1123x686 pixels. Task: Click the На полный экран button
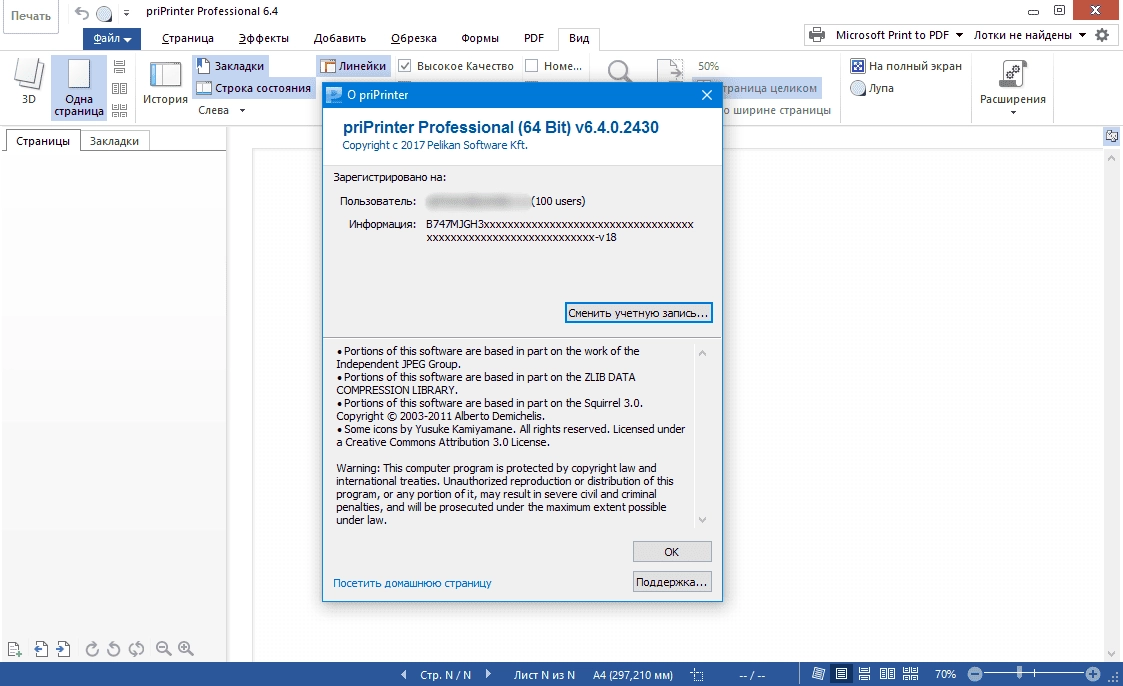(906, 66)
